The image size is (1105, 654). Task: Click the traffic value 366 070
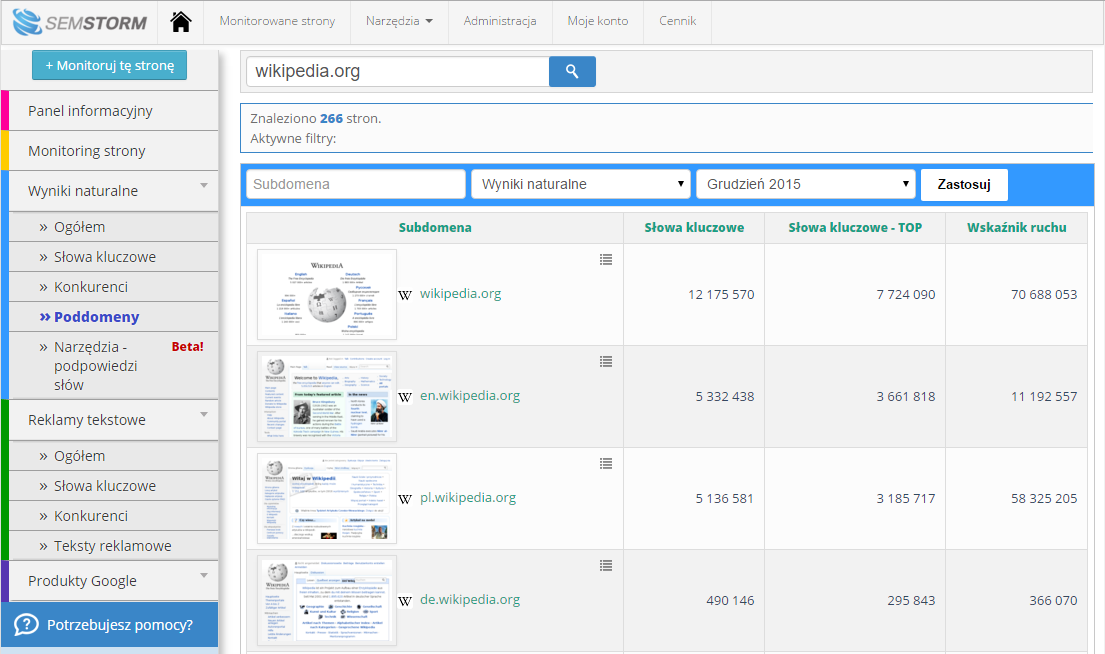[x=1053, y=601]
